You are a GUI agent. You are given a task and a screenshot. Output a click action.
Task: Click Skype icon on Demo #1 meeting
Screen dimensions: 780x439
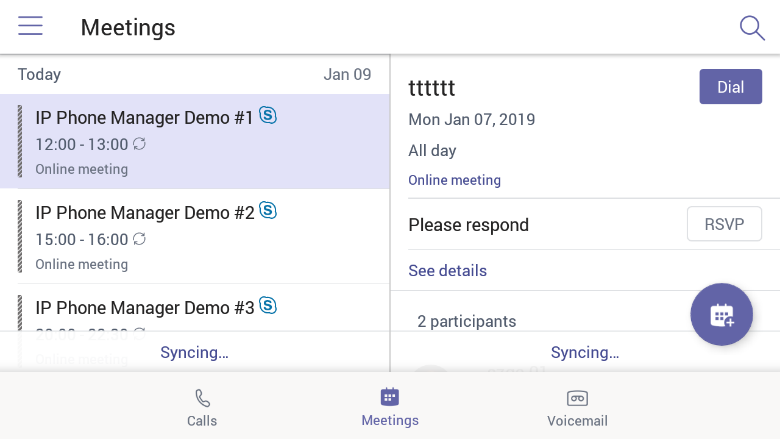point(268,116)
